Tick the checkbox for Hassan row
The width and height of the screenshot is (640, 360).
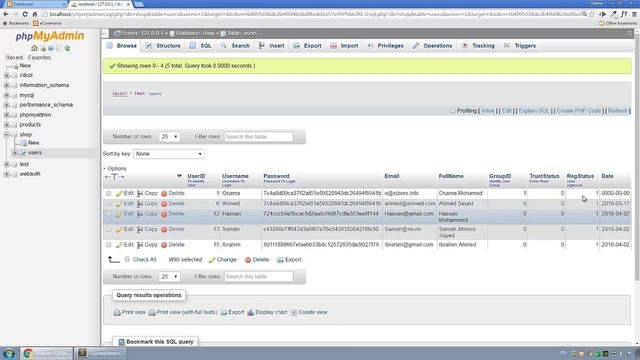coord(109,214)
